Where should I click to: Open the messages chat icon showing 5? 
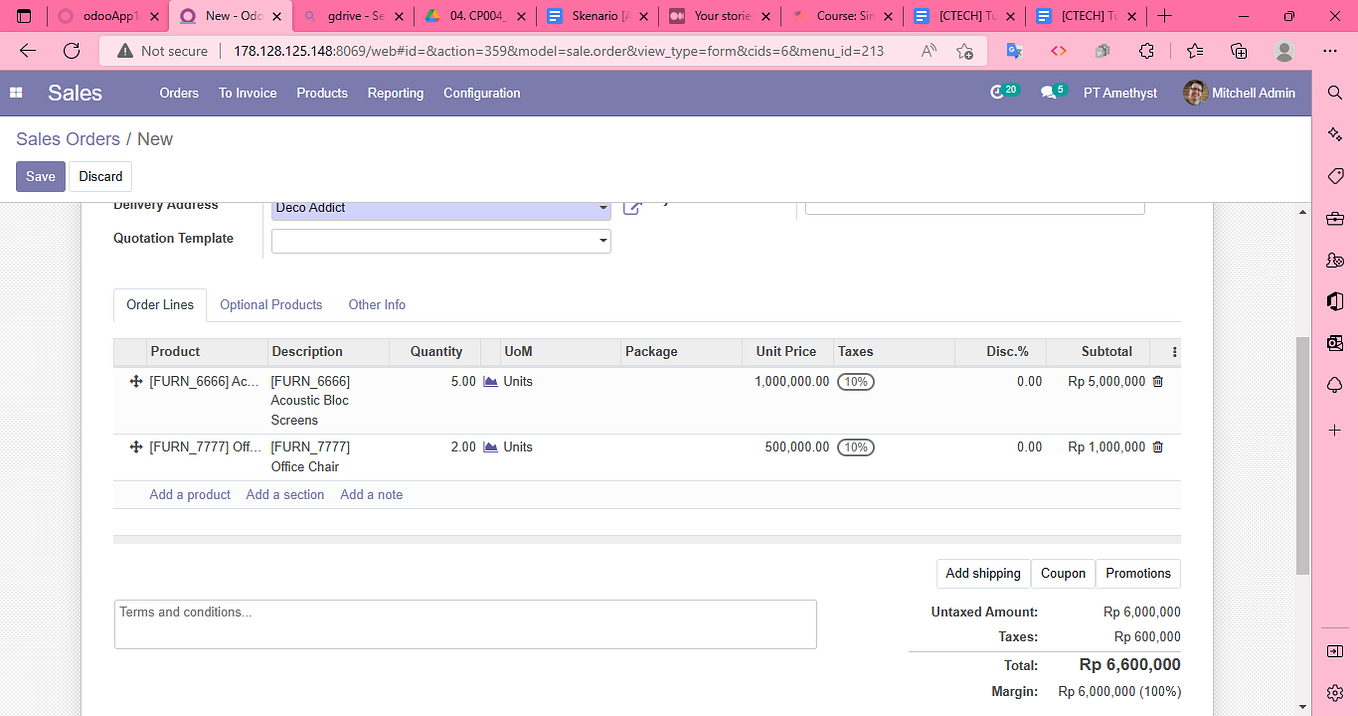pyautogui.click(x=1048, y=90)
